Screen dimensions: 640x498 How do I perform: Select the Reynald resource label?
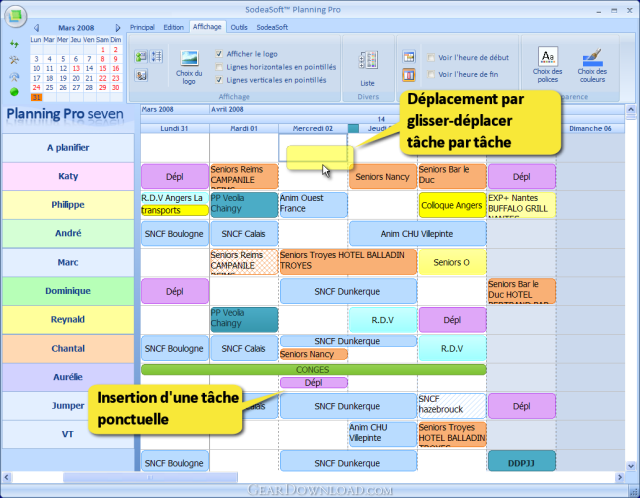68,320
